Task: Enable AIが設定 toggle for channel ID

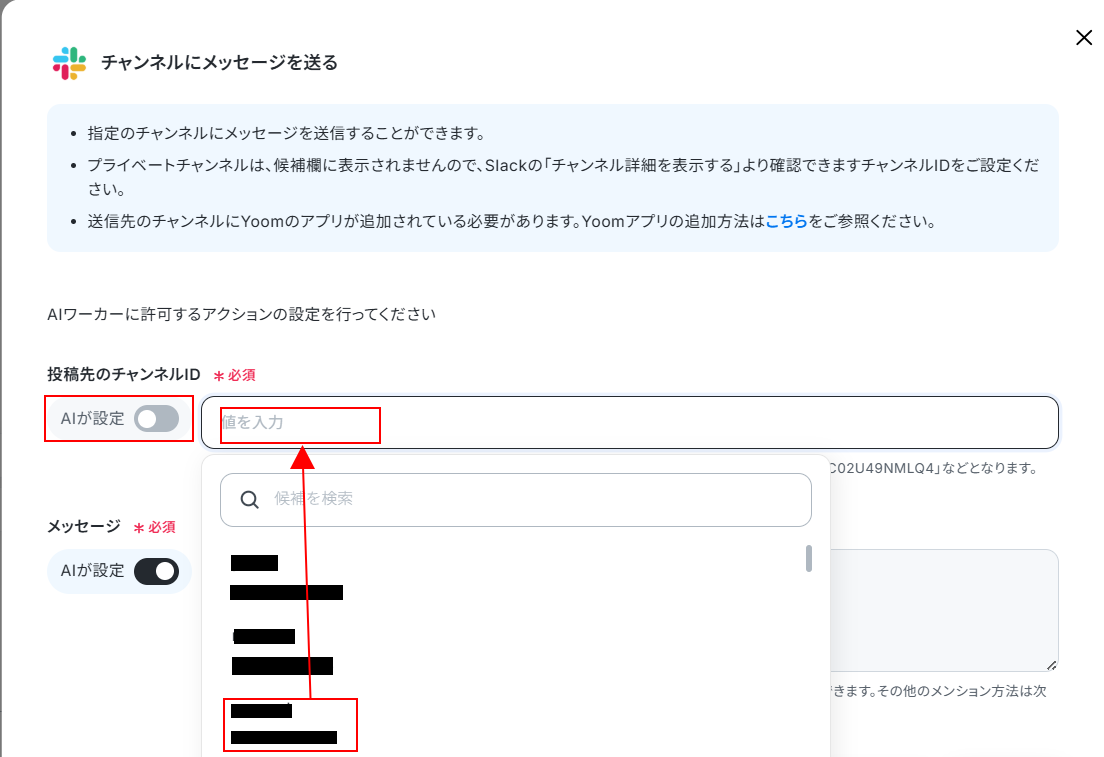Action: pos(156,419)
